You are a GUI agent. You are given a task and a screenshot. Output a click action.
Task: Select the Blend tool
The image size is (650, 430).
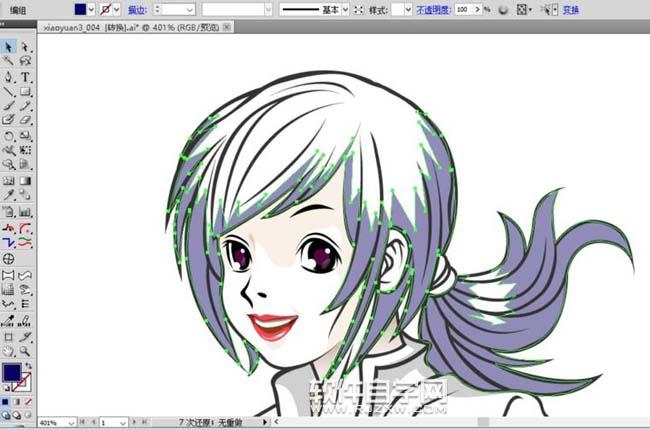click(x=25, y=195)
